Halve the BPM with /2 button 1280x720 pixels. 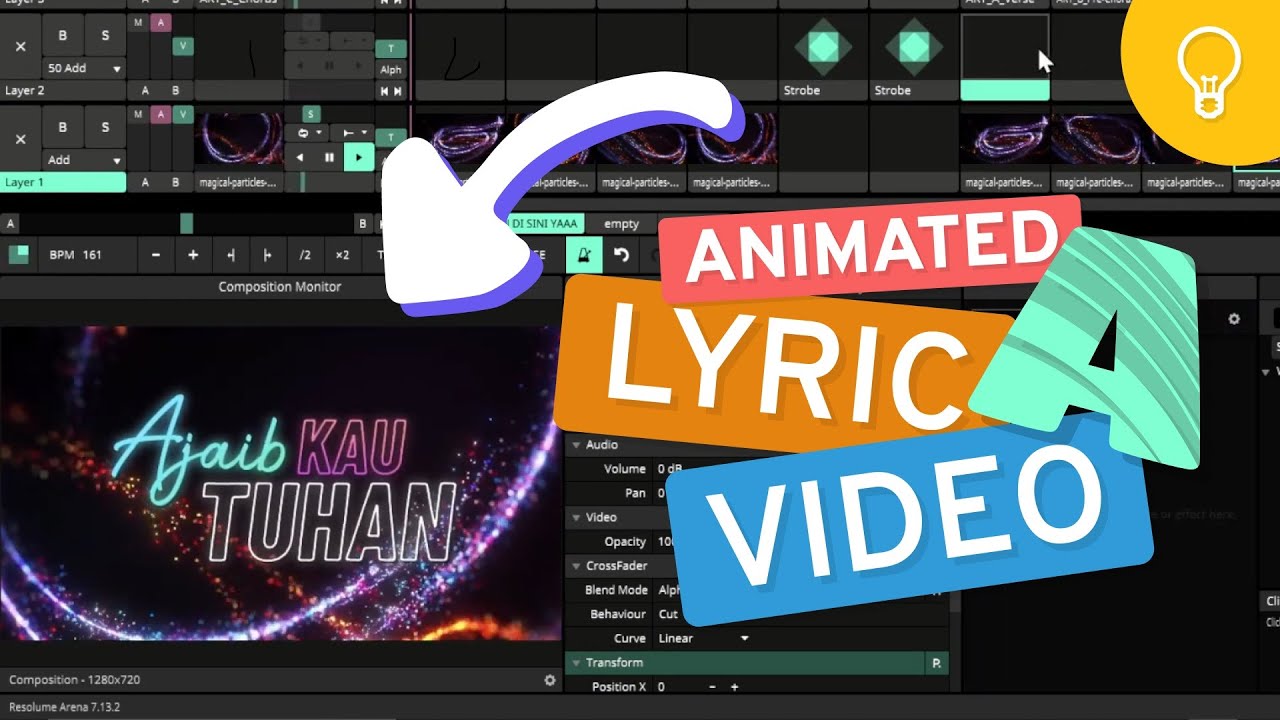click(x=305, y=255)
